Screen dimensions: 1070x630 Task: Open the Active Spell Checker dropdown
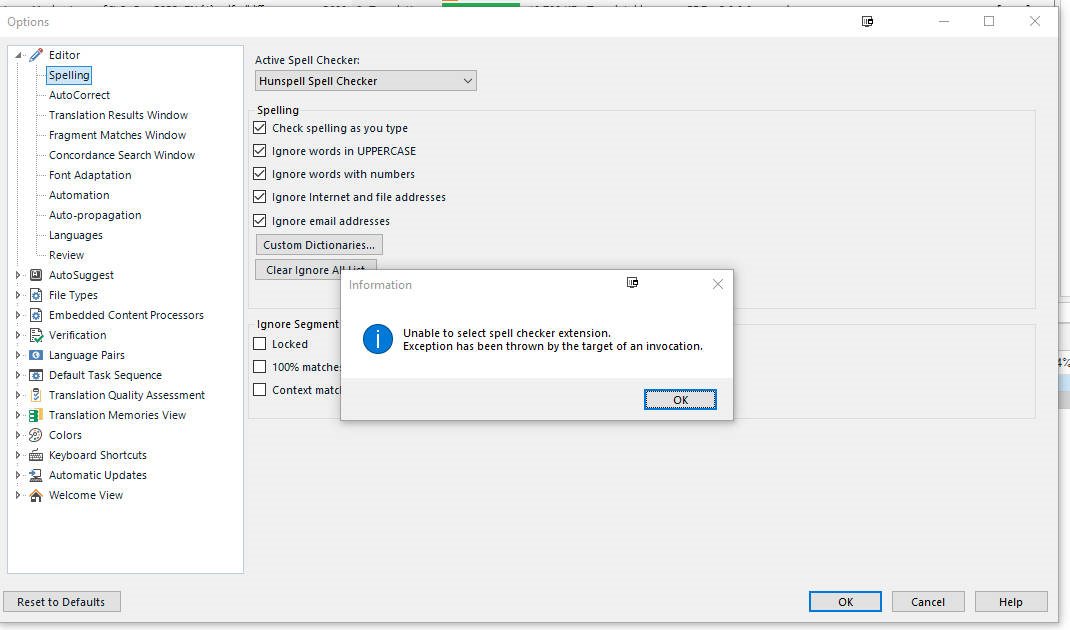tap(366, 81)
